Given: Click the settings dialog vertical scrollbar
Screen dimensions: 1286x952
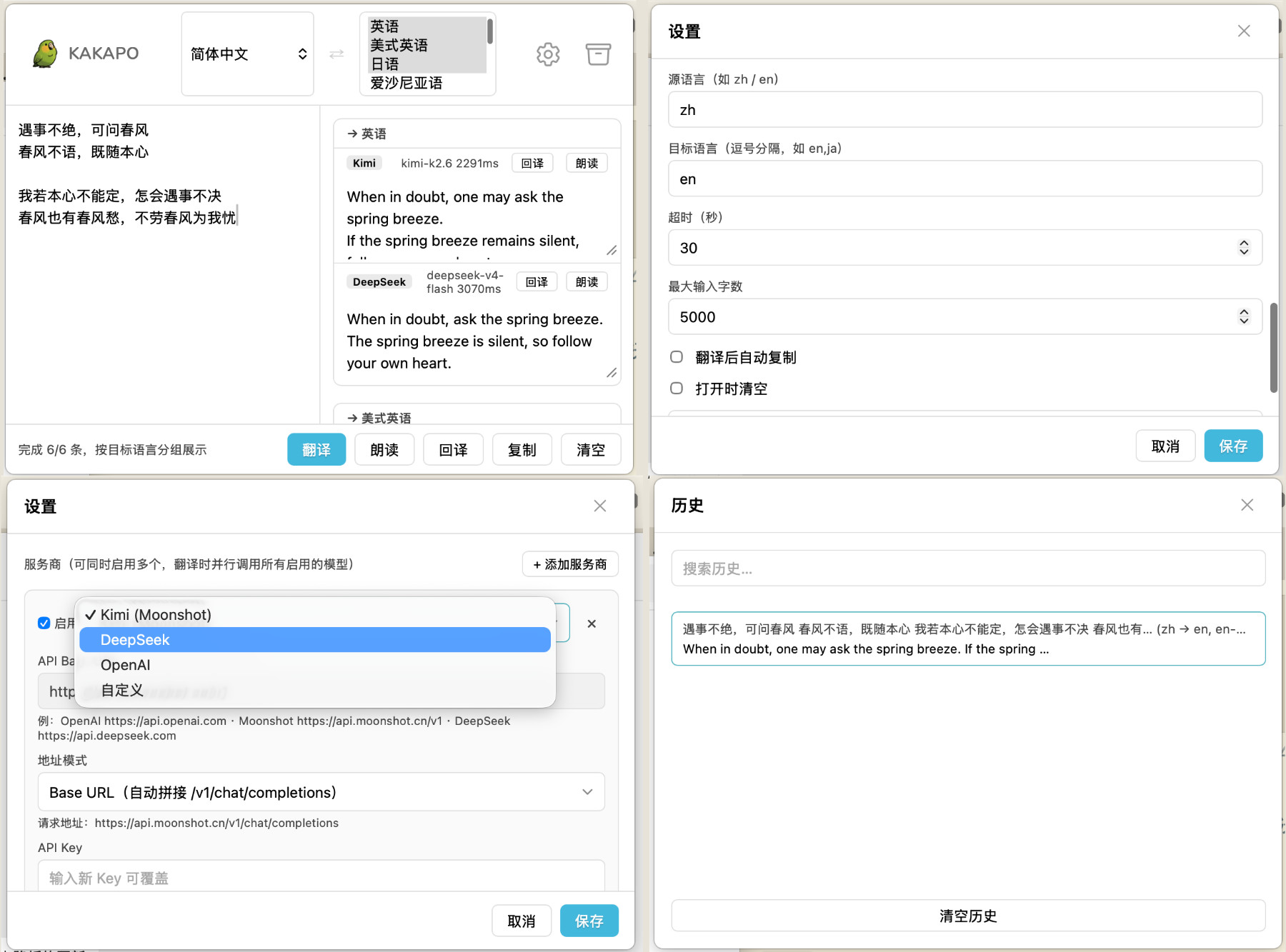Looking at the screenshot, I should pos(1273,348).
